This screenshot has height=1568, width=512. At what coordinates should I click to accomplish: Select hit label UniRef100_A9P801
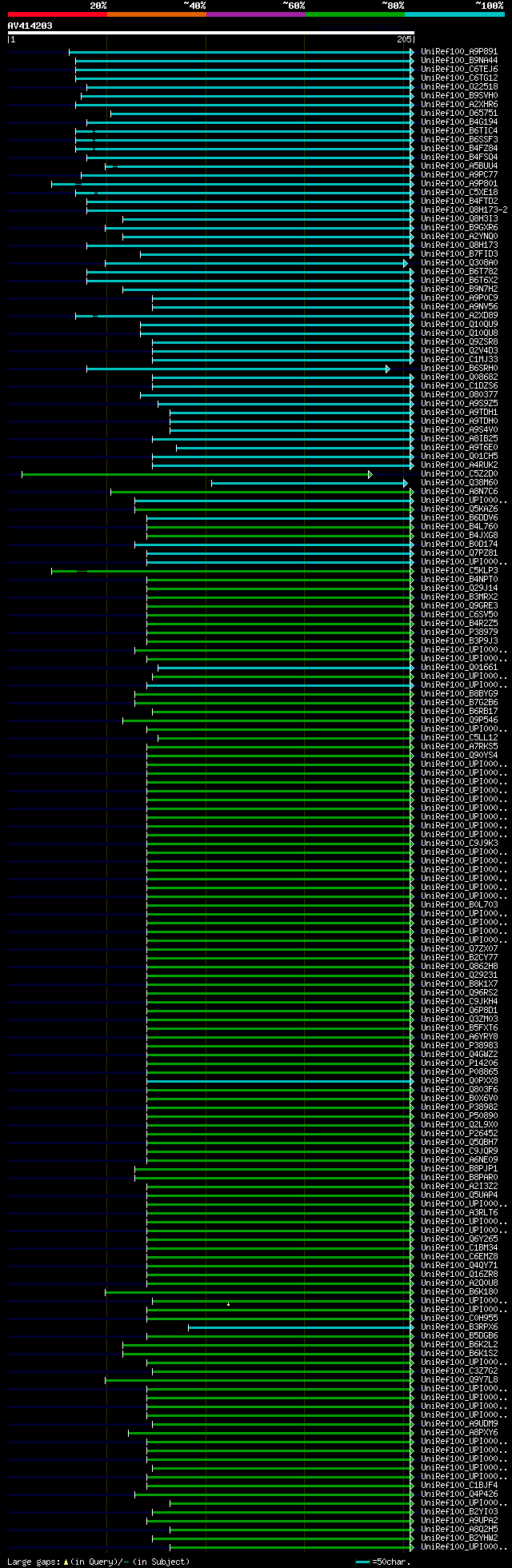(459, 184)
